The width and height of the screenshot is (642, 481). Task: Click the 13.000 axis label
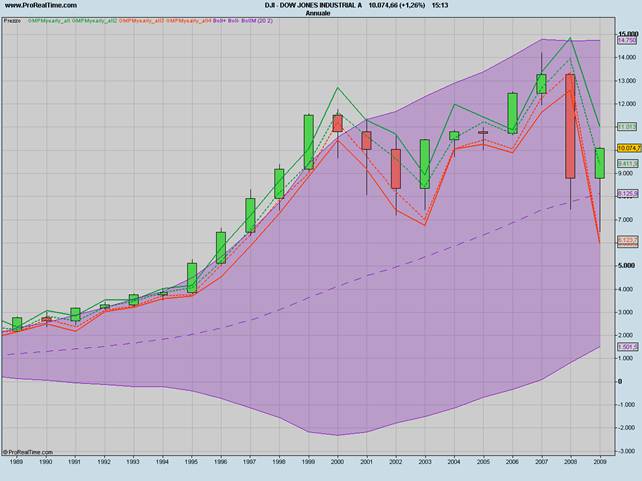[x=628, y=81]
